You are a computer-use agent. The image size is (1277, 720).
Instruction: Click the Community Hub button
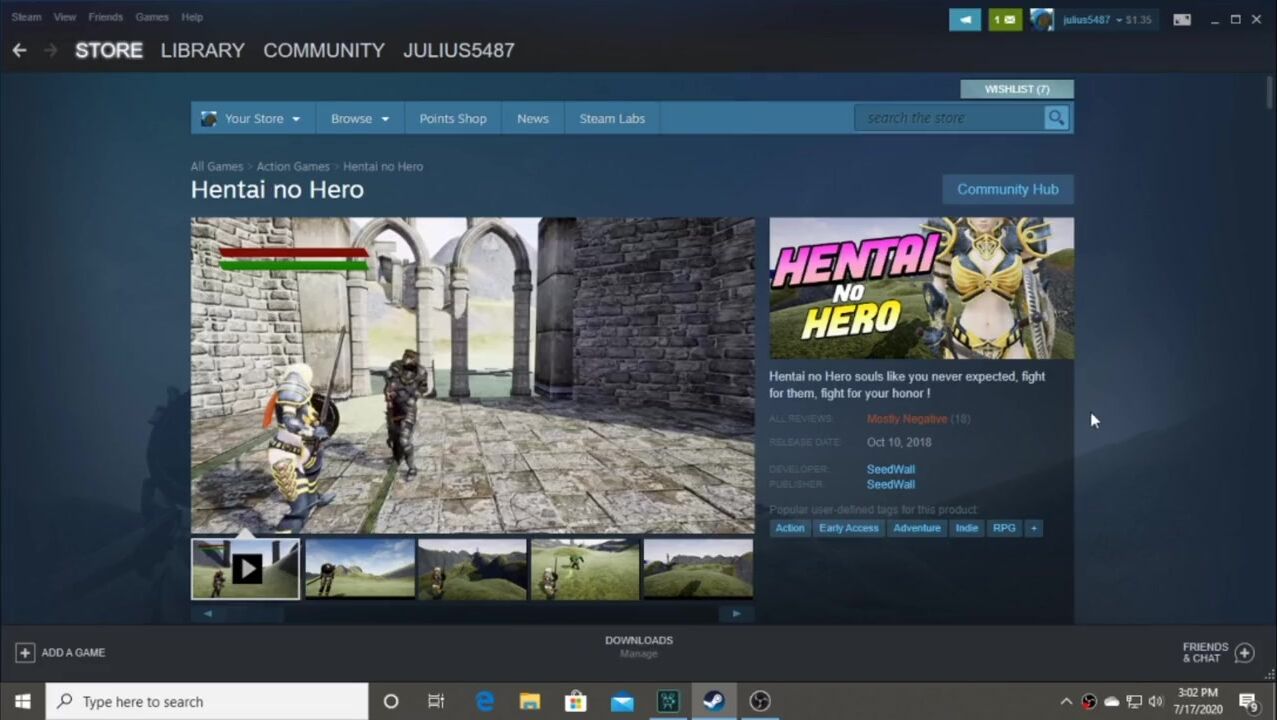click(1007, 189)
